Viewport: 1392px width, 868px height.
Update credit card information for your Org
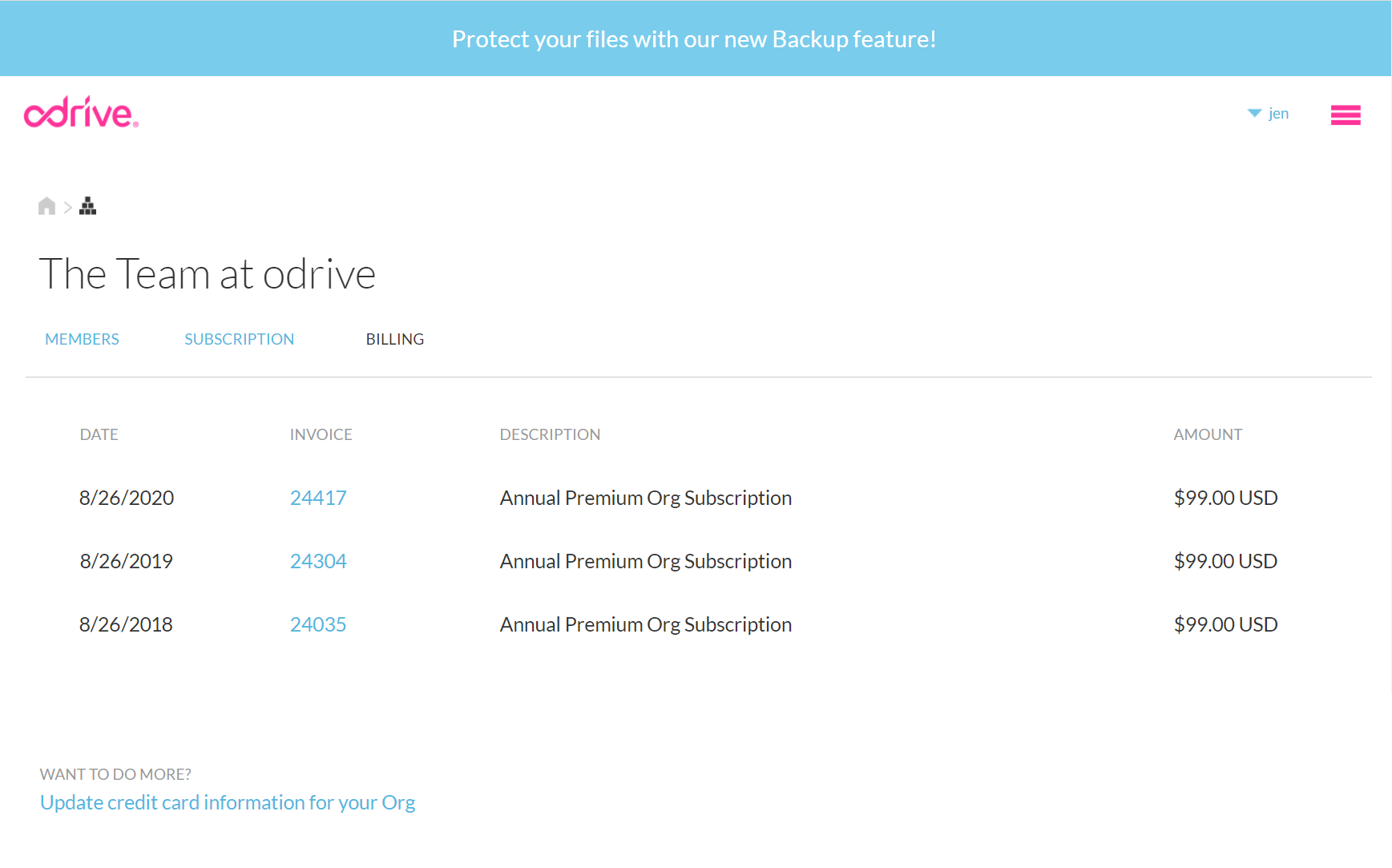228,802
